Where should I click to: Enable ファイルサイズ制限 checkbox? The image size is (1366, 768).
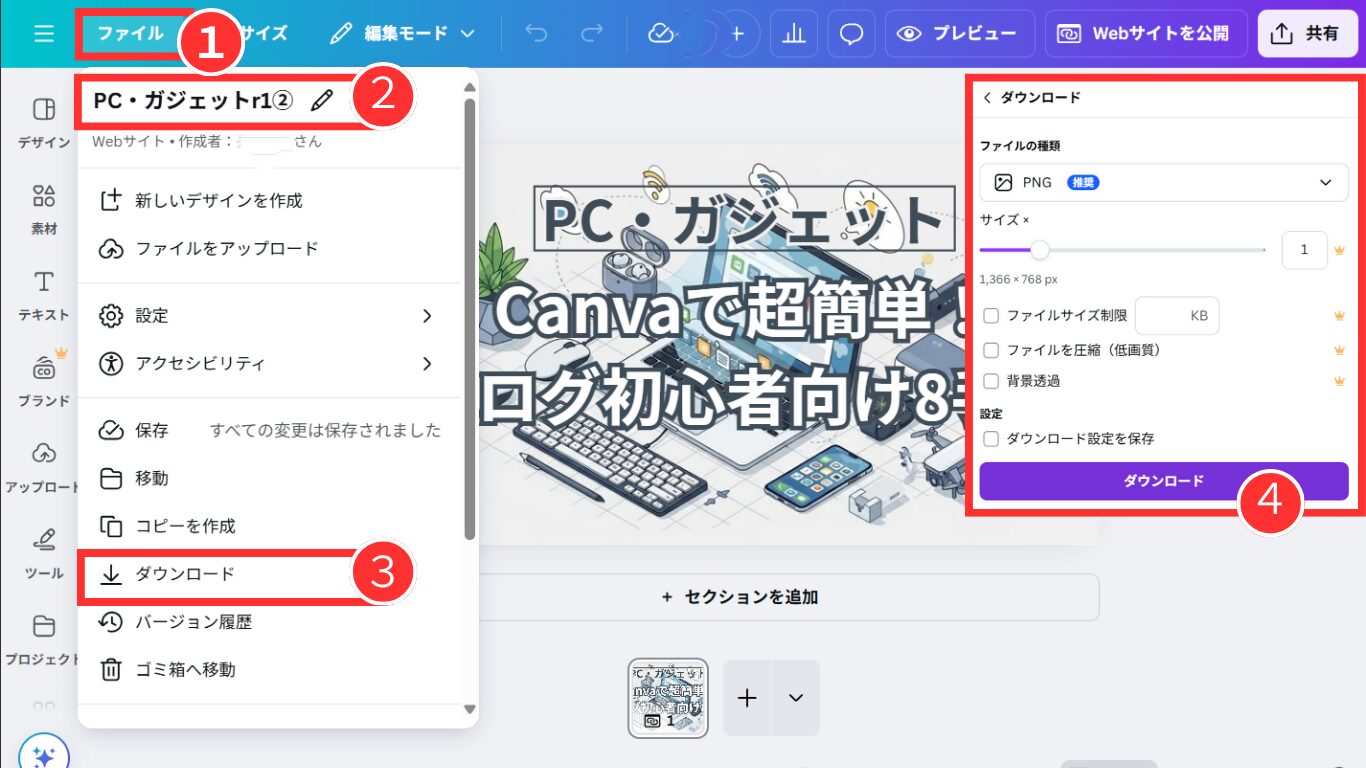point(991,316)
